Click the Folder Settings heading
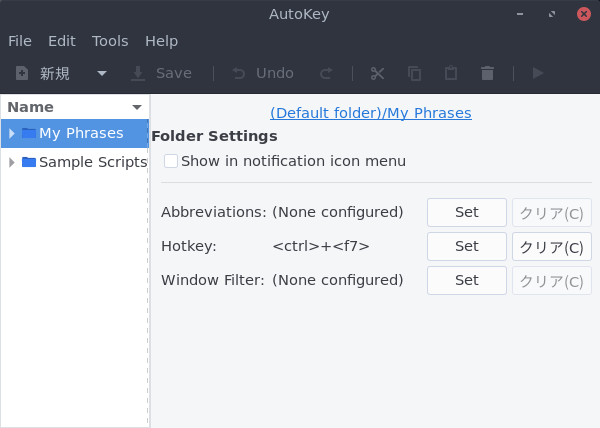The image size is (600, 428). (x=214, y=136)
